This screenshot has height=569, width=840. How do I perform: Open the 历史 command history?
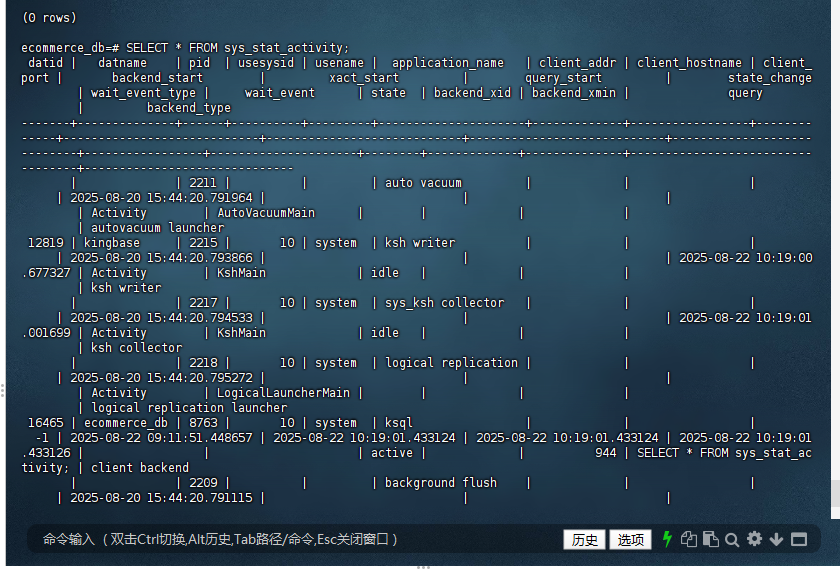(584, 540)
